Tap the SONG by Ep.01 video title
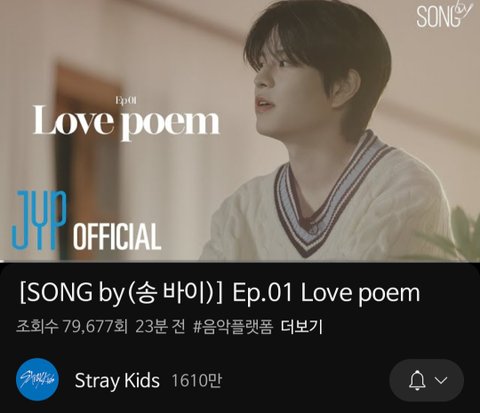 220,294
